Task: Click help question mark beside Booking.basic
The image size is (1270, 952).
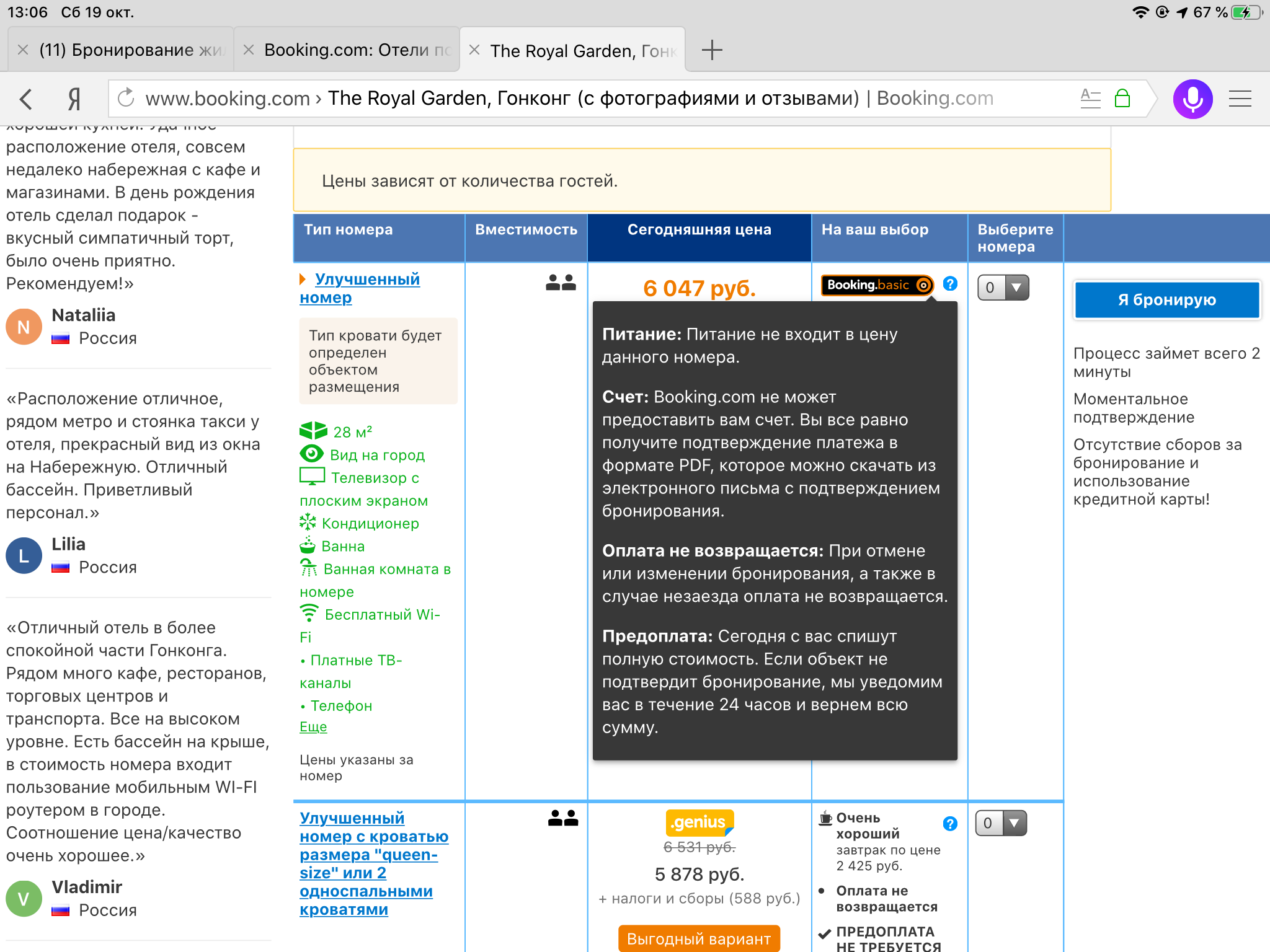Action: point(950,284)
